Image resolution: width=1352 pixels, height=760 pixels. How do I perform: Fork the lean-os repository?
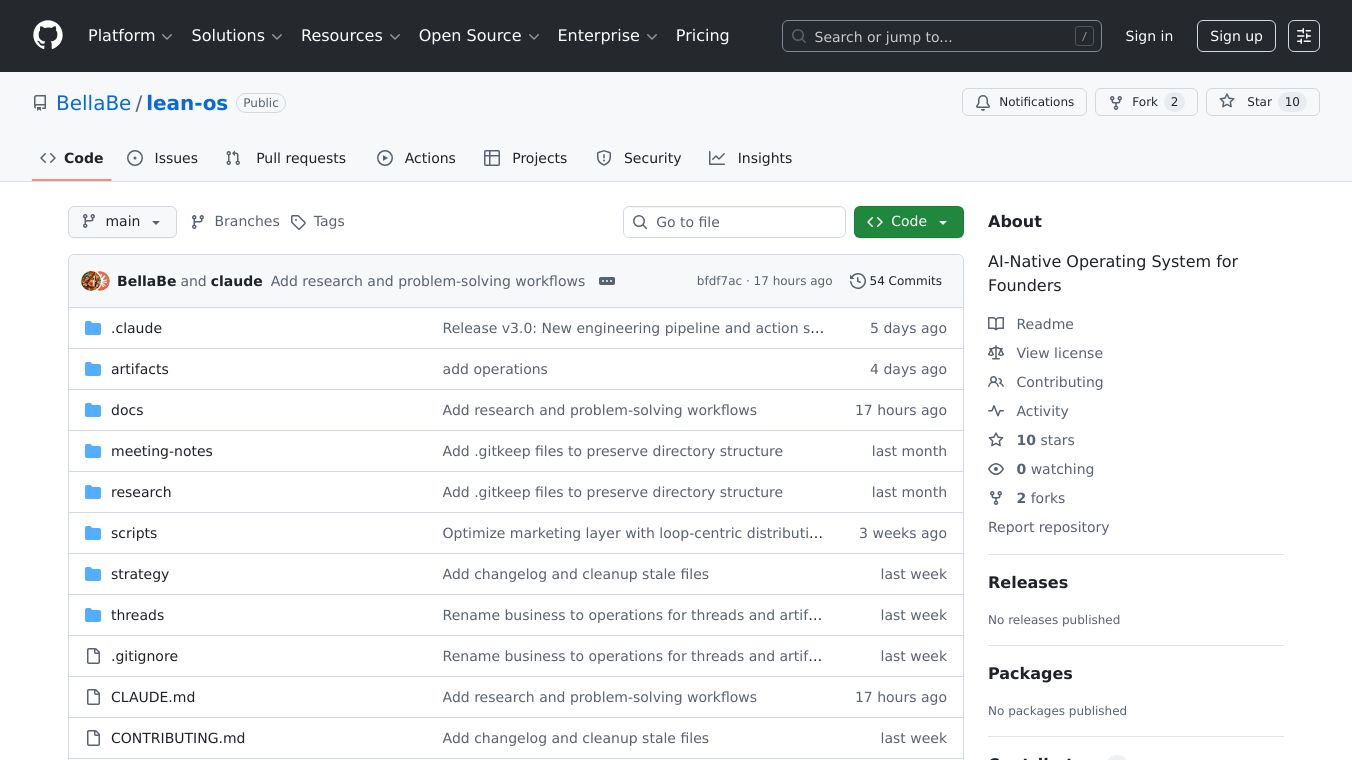coord(1145,102)
